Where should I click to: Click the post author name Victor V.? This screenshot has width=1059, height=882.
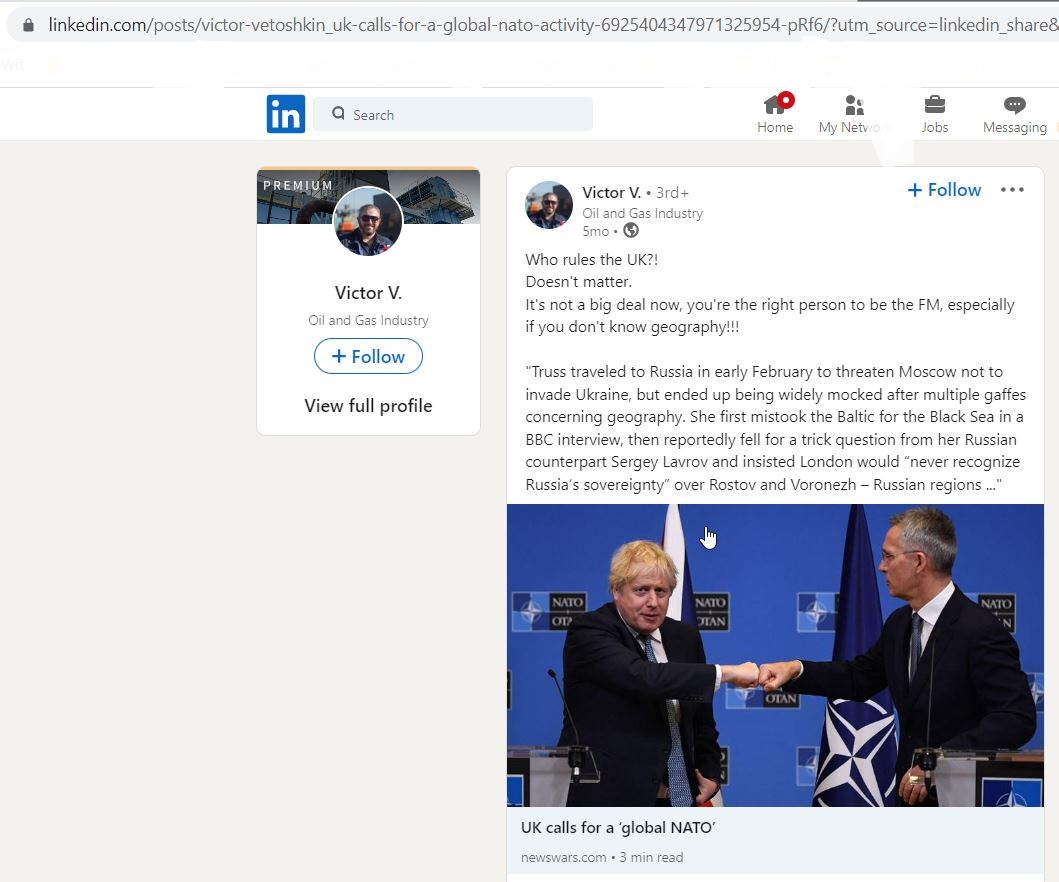611,193
